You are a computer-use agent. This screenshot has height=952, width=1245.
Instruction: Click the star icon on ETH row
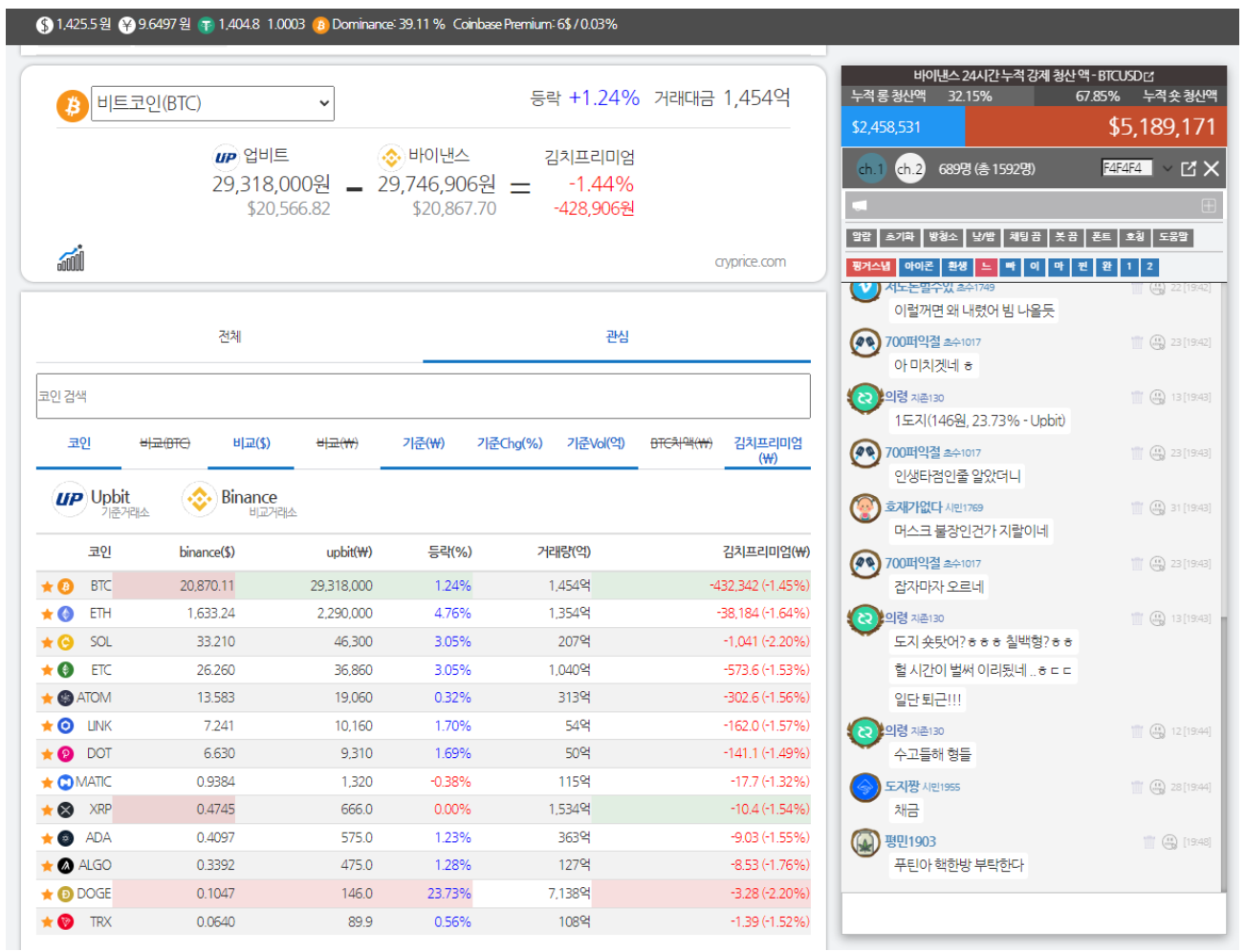(47, 614)
